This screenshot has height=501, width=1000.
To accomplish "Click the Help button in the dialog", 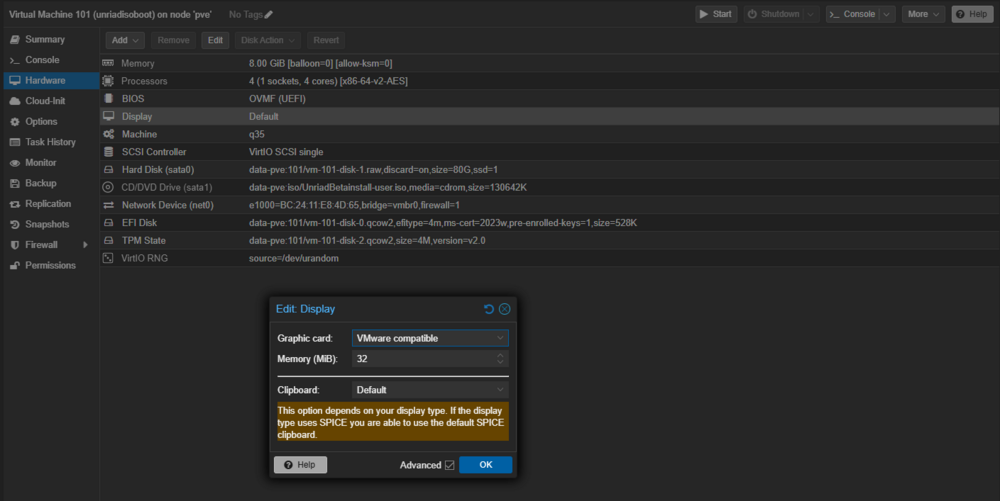I will [300, 465].
